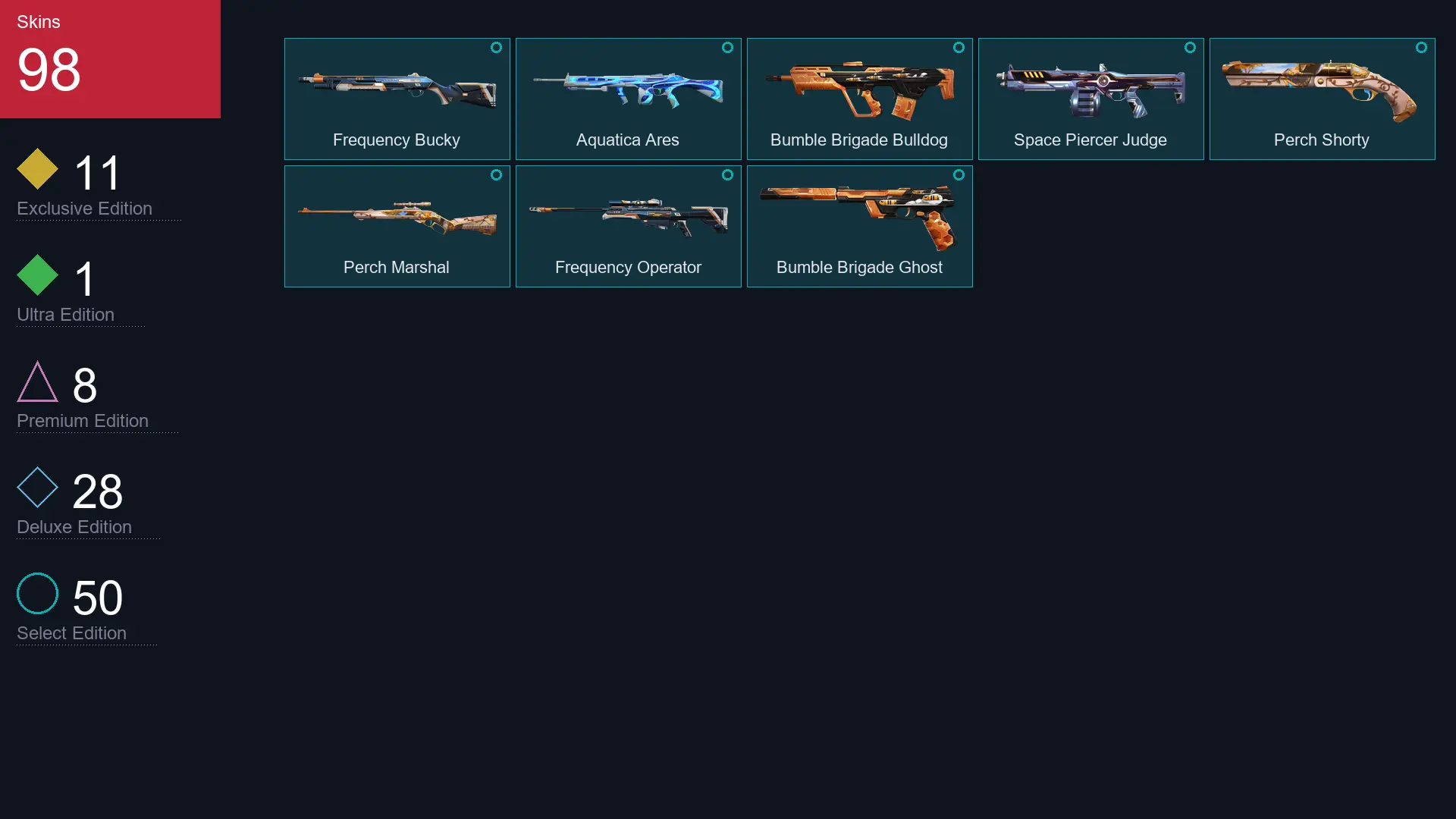Click the tier circle on Perch Shorty card
The width and height of the screenshot is (1456, 819).
[x=1421, y=48]
